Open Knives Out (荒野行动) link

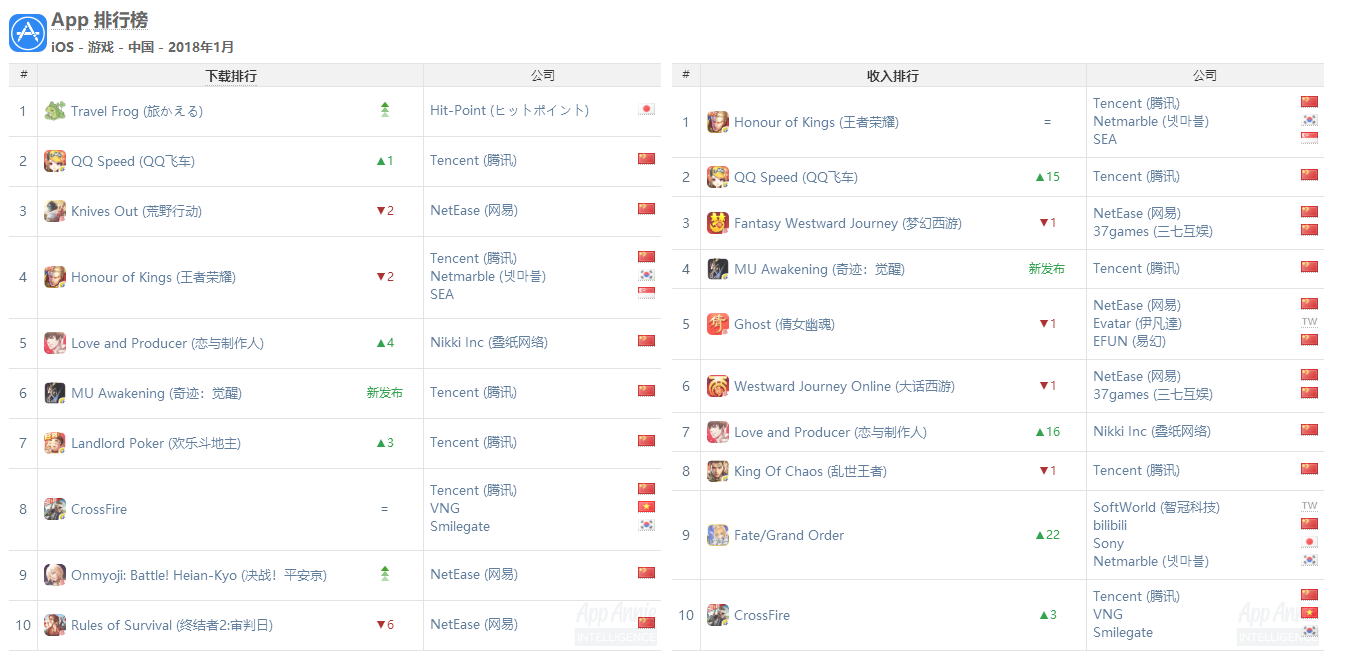point(136,211)
